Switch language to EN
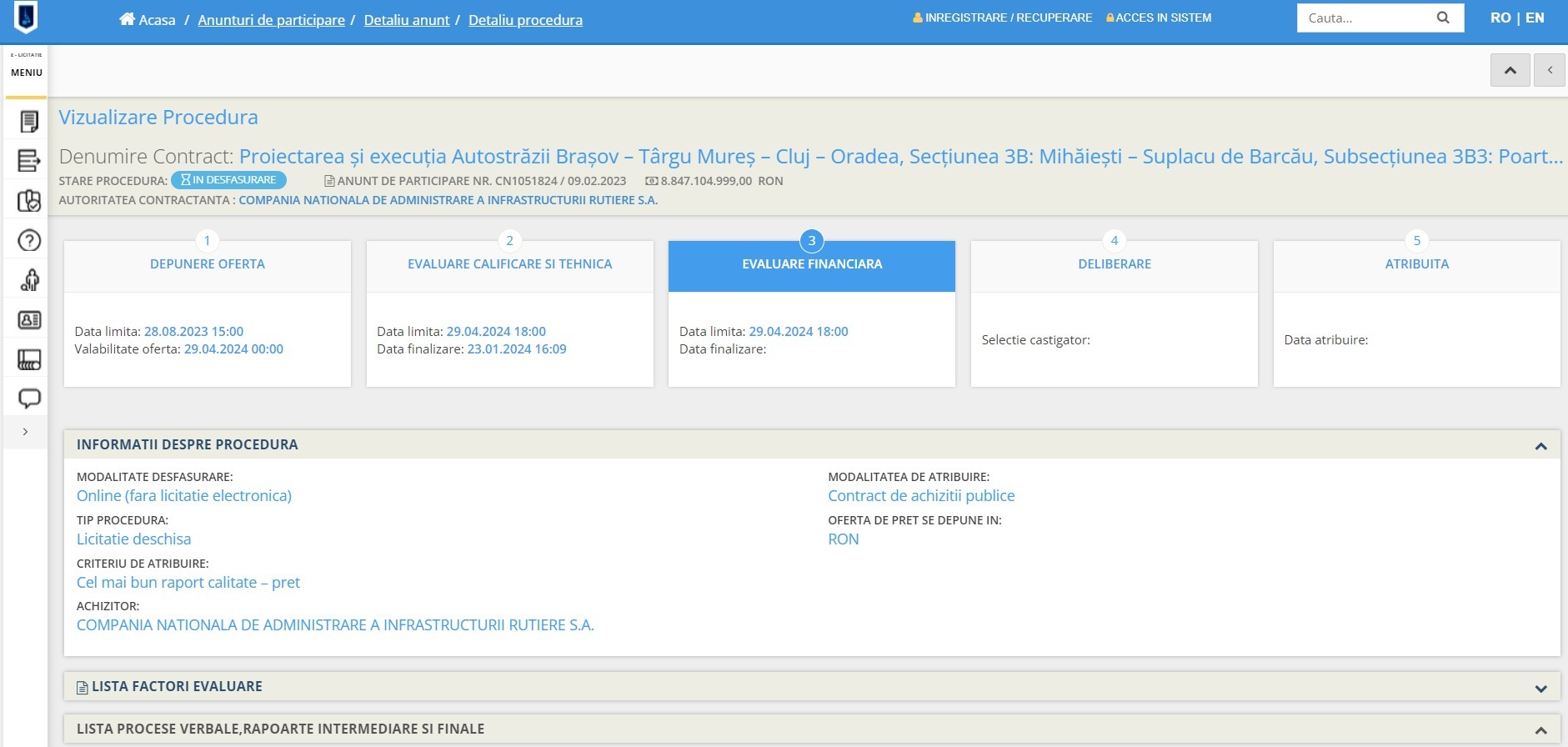Screen dimensions: 1568x747 pyautogui.click(x=1535, y=18)
